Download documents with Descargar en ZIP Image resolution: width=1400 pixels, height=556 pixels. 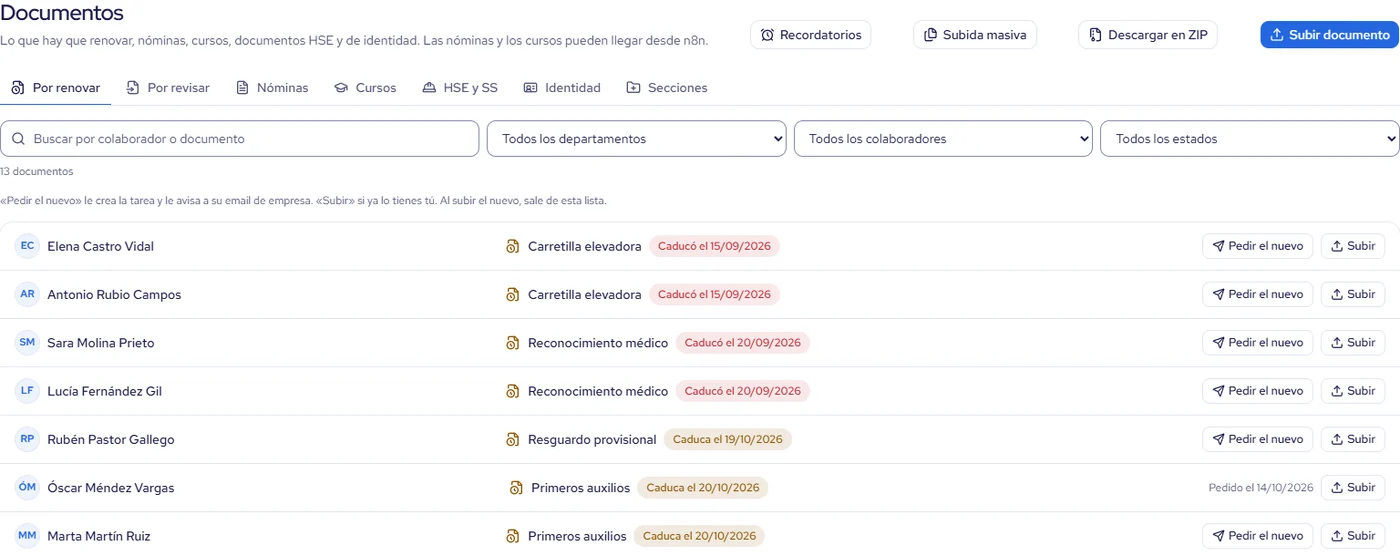point(1147,35)
